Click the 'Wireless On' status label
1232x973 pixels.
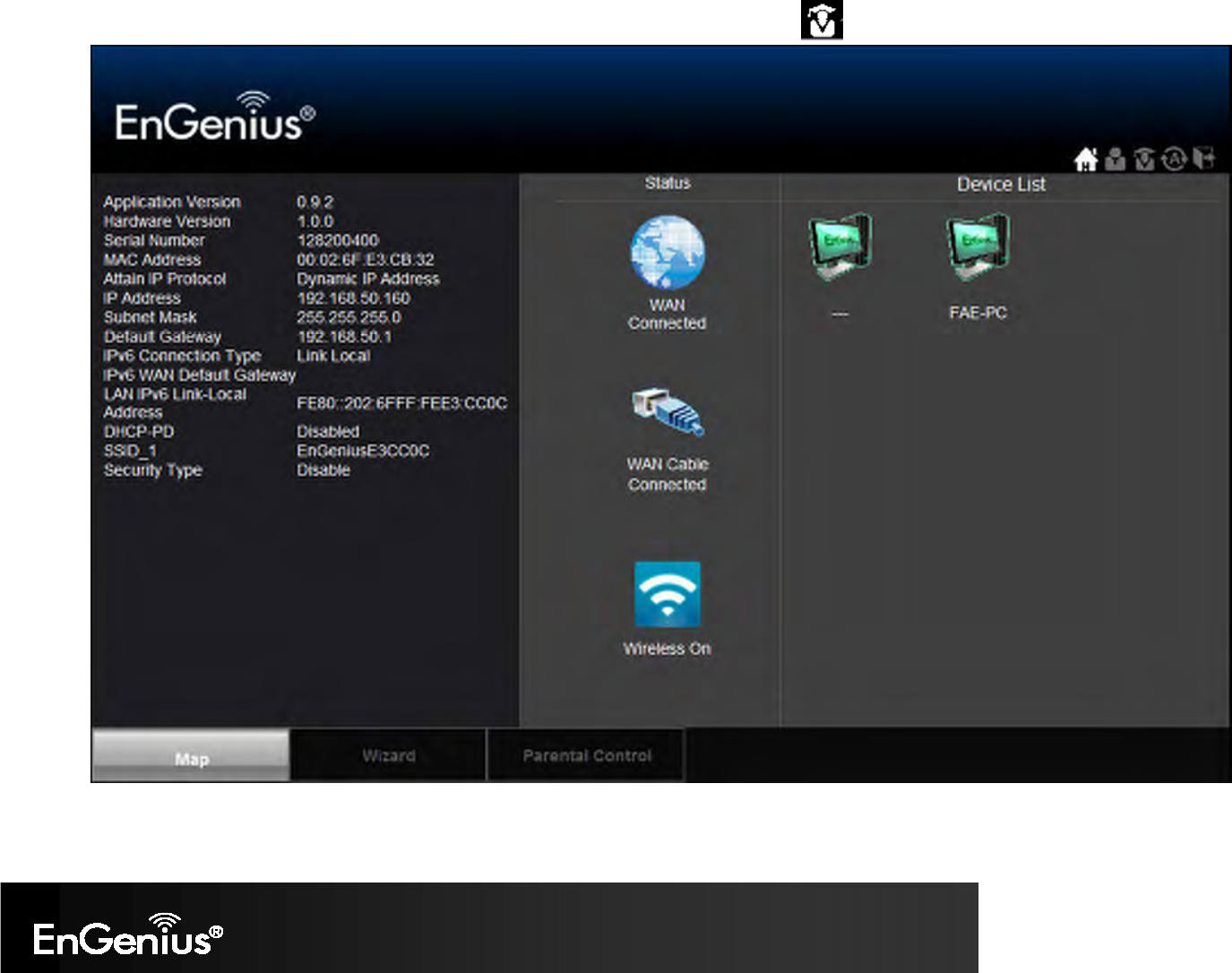click(668, 649)
